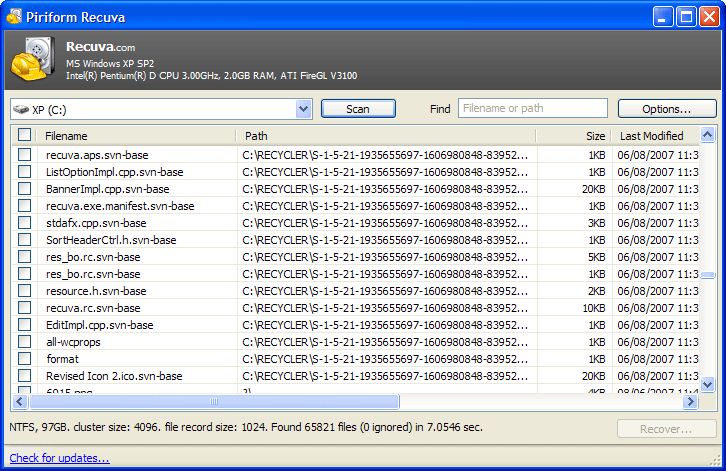The width and height of the screenshot is (726, 471).
Task: Check the box for format file
Action: (x=25, y=358)
